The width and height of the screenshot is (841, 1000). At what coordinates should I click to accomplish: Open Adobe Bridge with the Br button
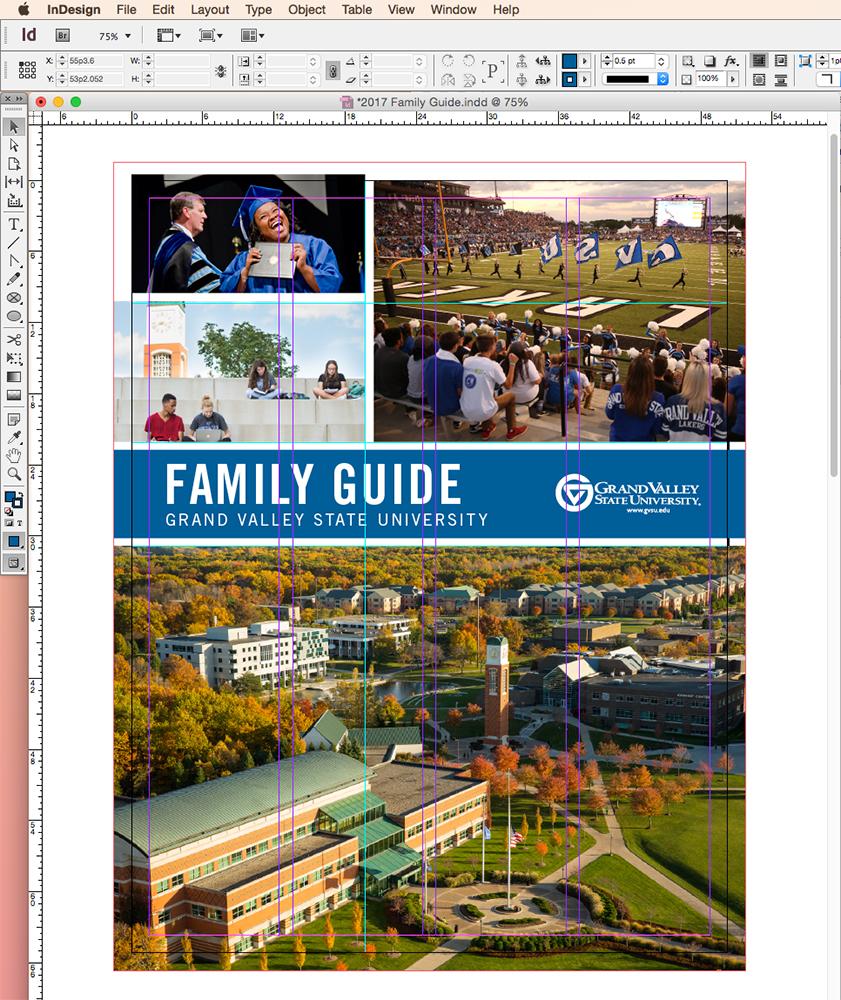(x=62, y=36)
